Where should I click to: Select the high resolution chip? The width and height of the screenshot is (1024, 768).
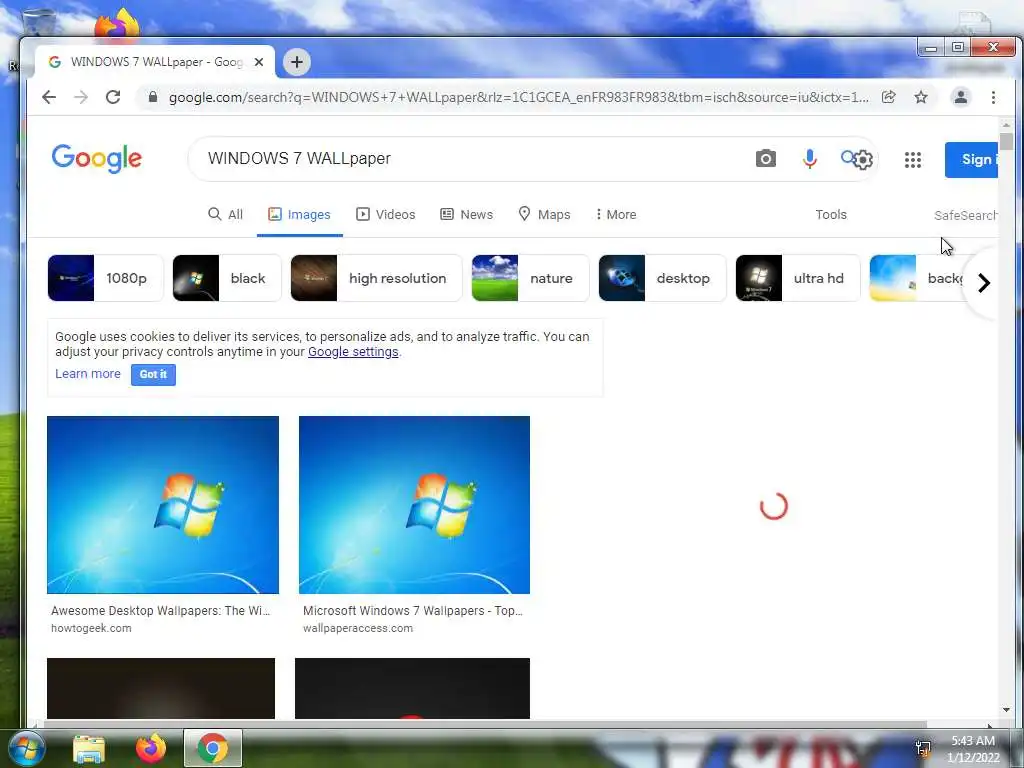coord(376,278)
